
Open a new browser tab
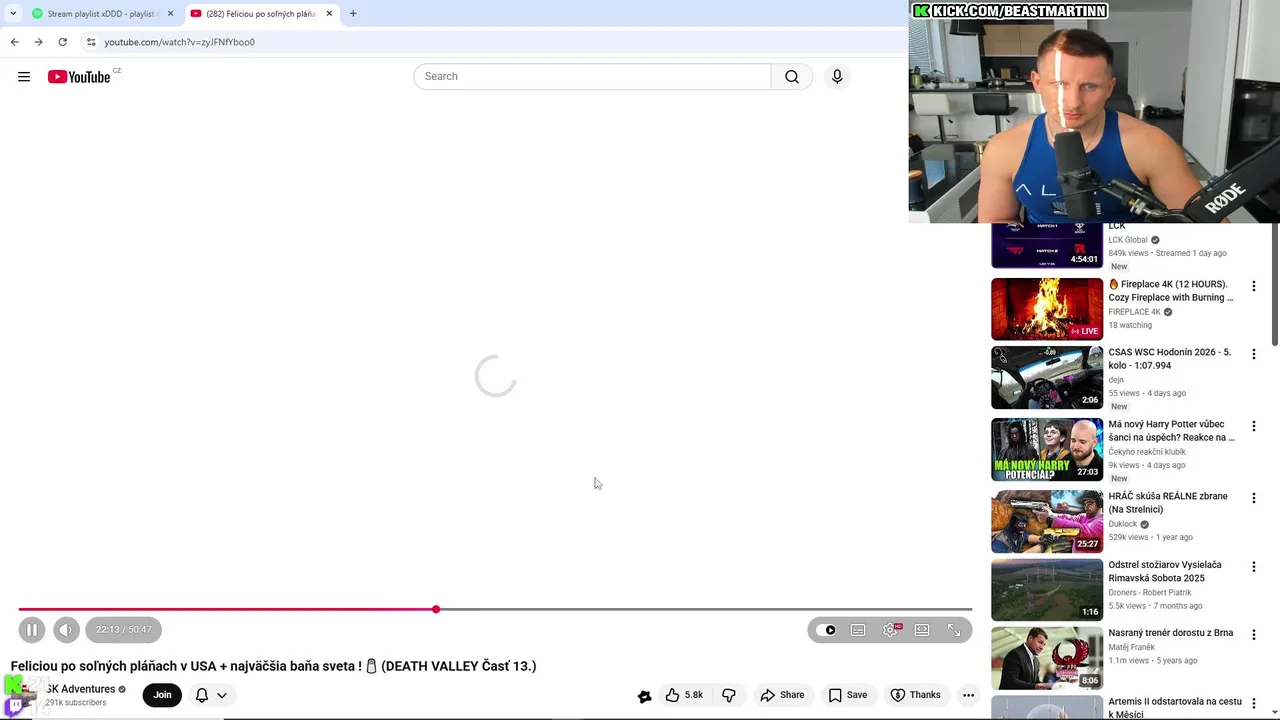[353, 14]
